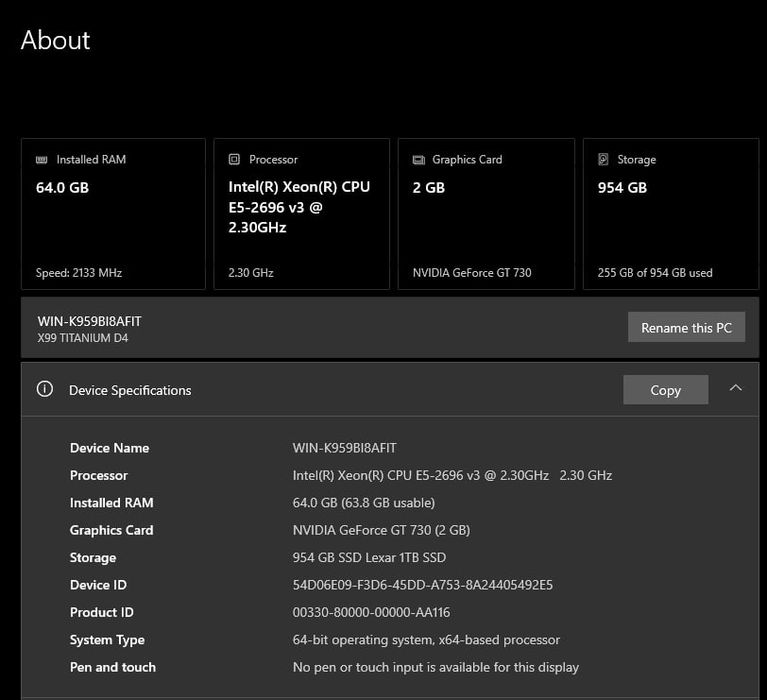Screen dimensions: 767x700
Task: Click the Lexar 1TB SSD storage value
Action: (369, 557)
